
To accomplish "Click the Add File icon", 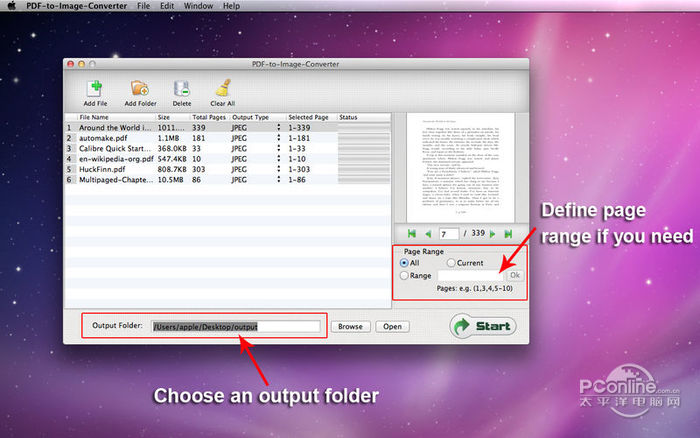I will [95, 88].
